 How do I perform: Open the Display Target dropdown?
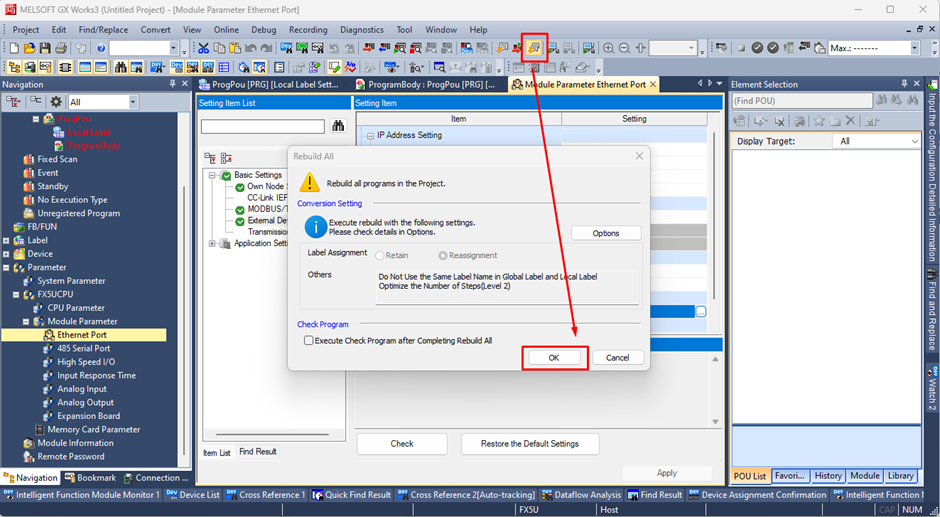tap(914, 142)
